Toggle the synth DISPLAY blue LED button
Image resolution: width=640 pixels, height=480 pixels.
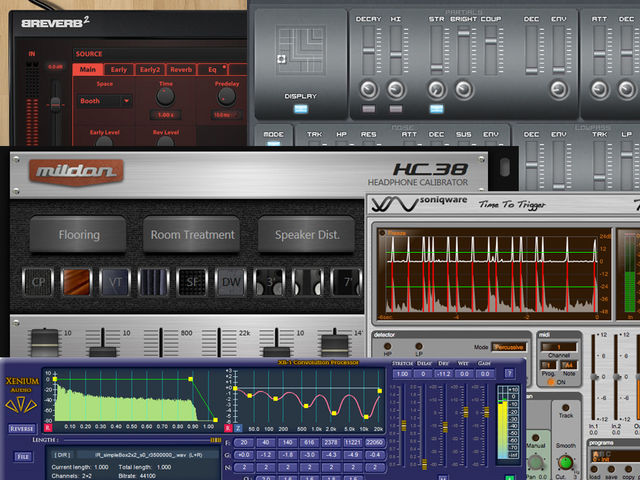301,109
